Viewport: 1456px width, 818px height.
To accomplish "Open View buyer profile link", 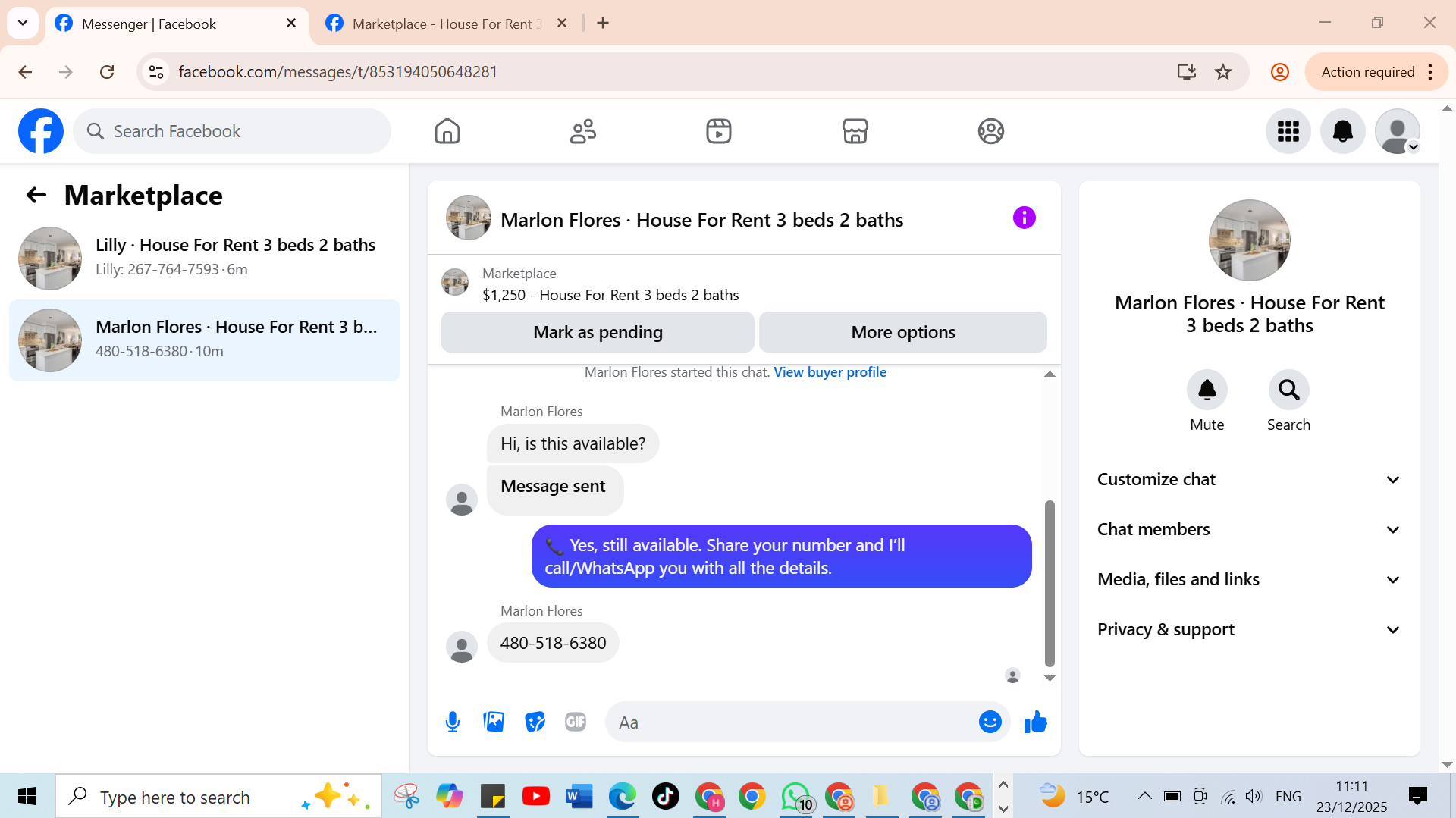I will point(830,372).
